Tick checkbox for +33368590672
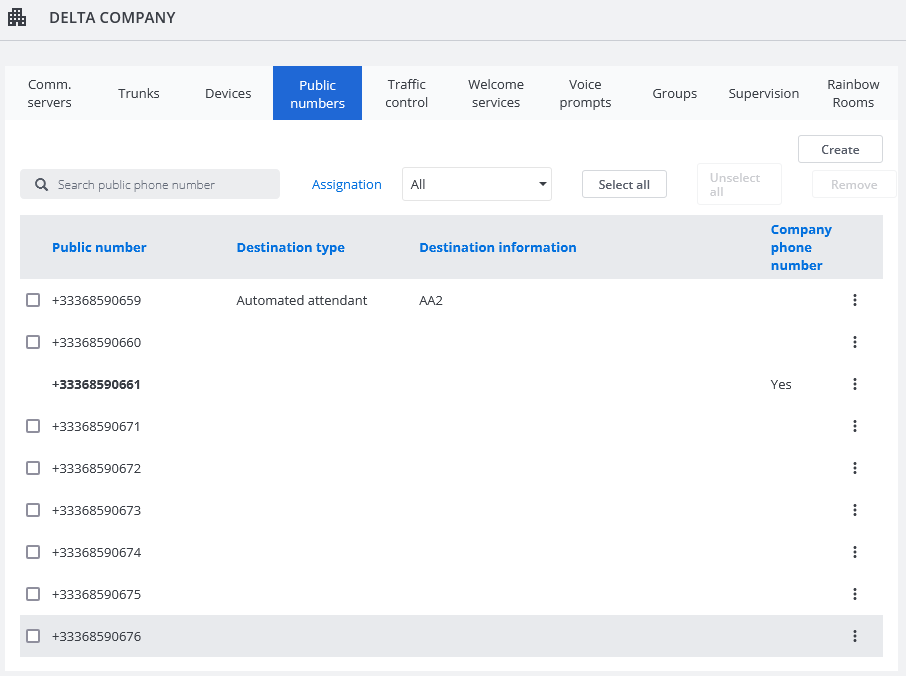 [x=33, y=468]
